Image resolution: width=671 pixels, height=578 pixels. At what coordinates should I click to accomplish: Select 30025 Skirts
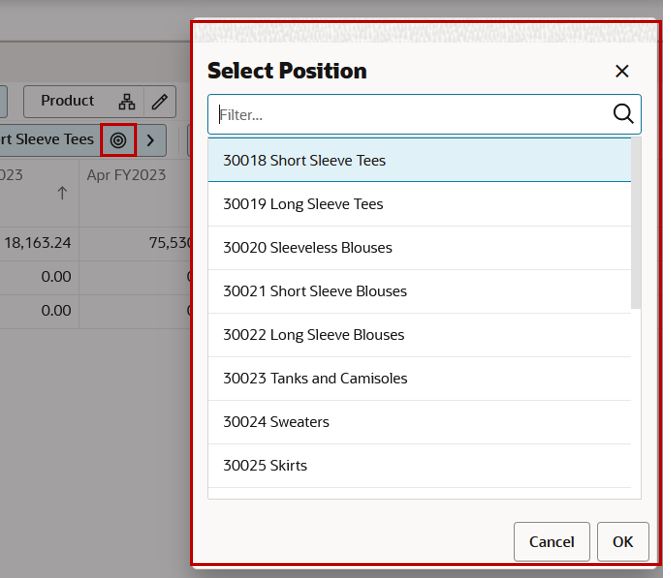click(419, 465)
